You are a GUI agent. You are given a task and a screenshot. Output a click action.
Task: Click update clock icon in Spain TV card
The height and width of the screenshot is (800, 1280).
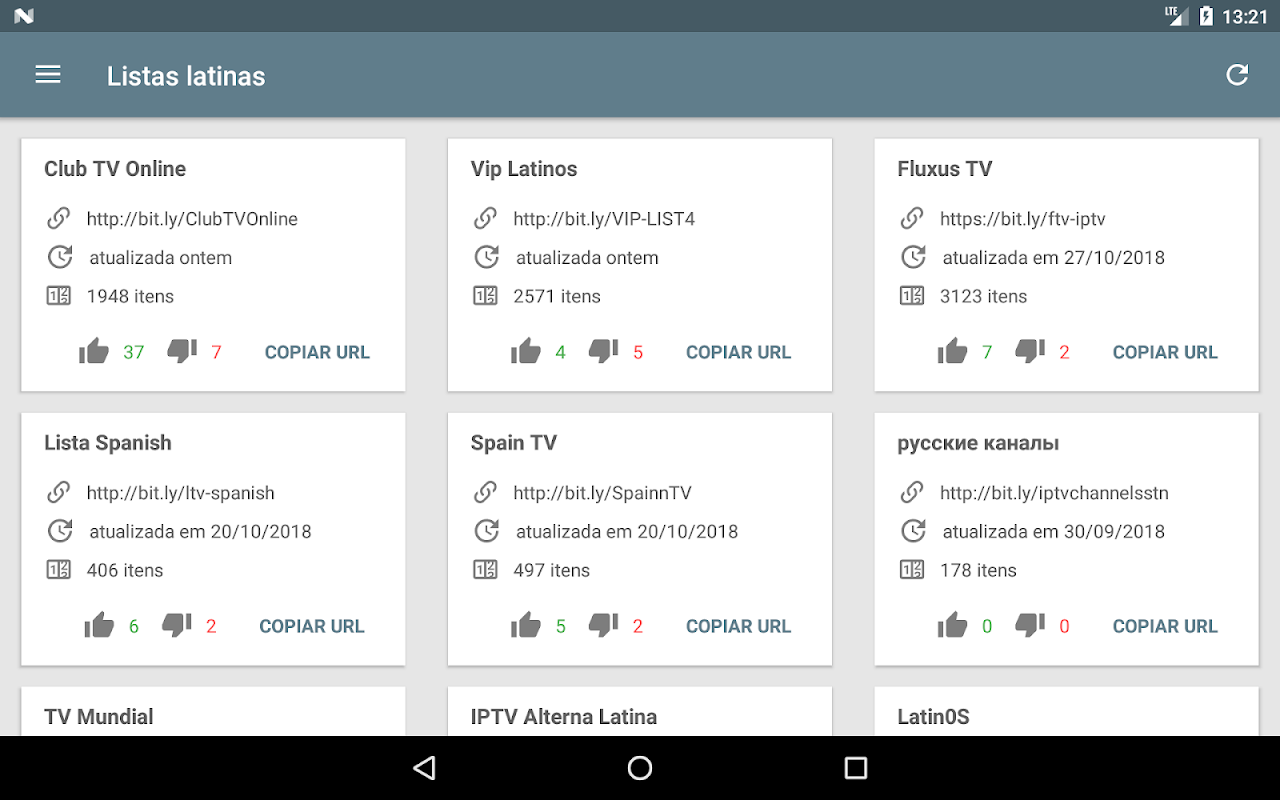pos(486,531)
